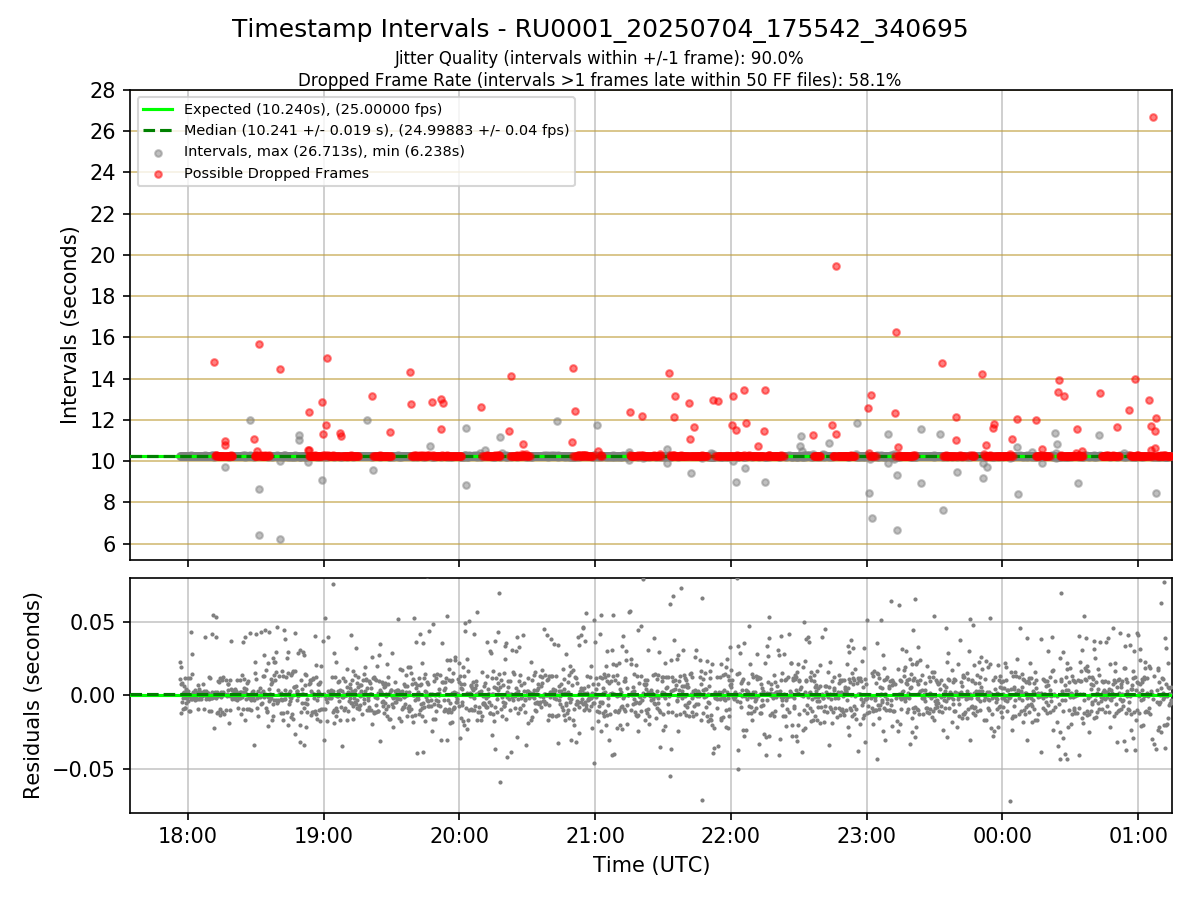The height and width of the screenshot is (900, 1200).
Task: Click the Expected (10.240s) legend entry
Action: (x=313, y=109)
